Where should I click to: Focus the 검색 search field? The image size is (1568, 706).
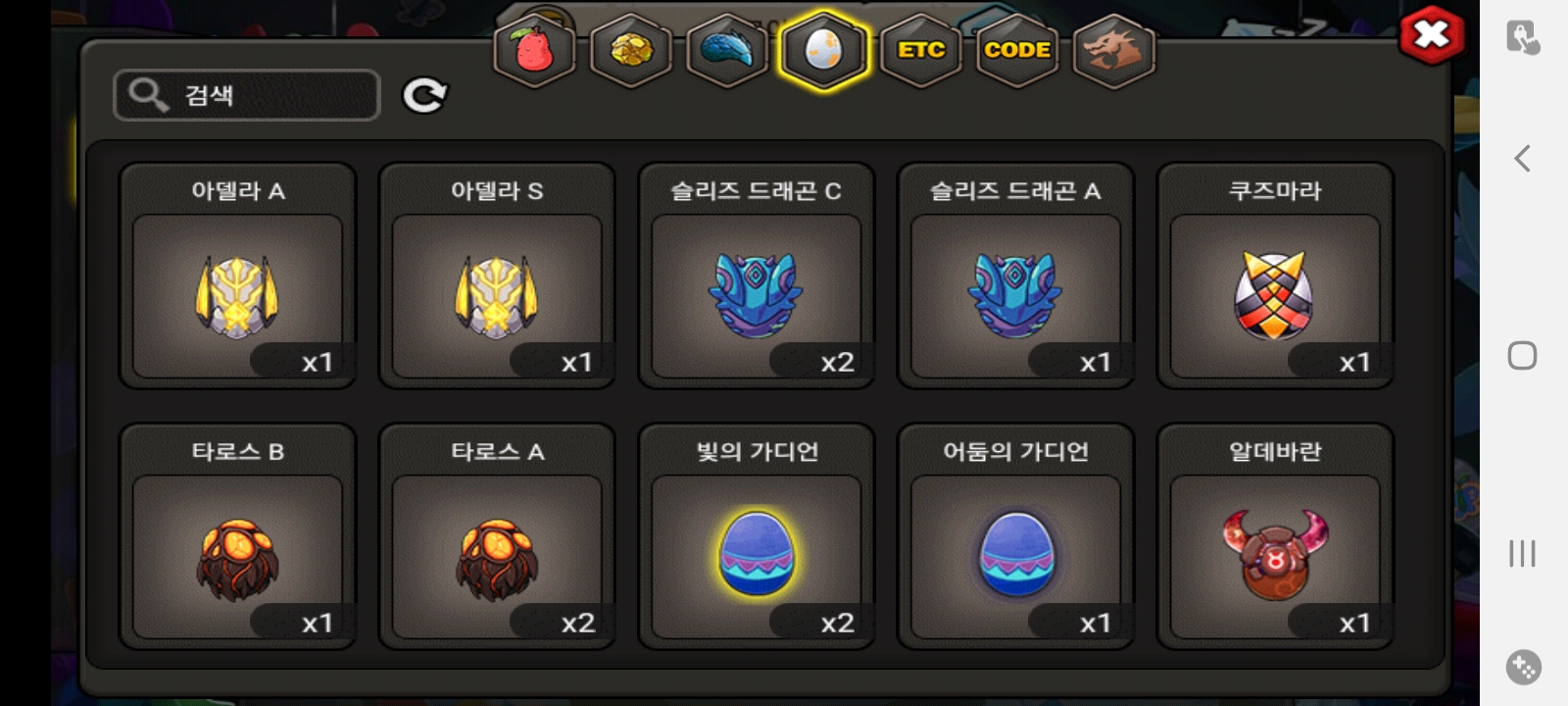point(247,95)
